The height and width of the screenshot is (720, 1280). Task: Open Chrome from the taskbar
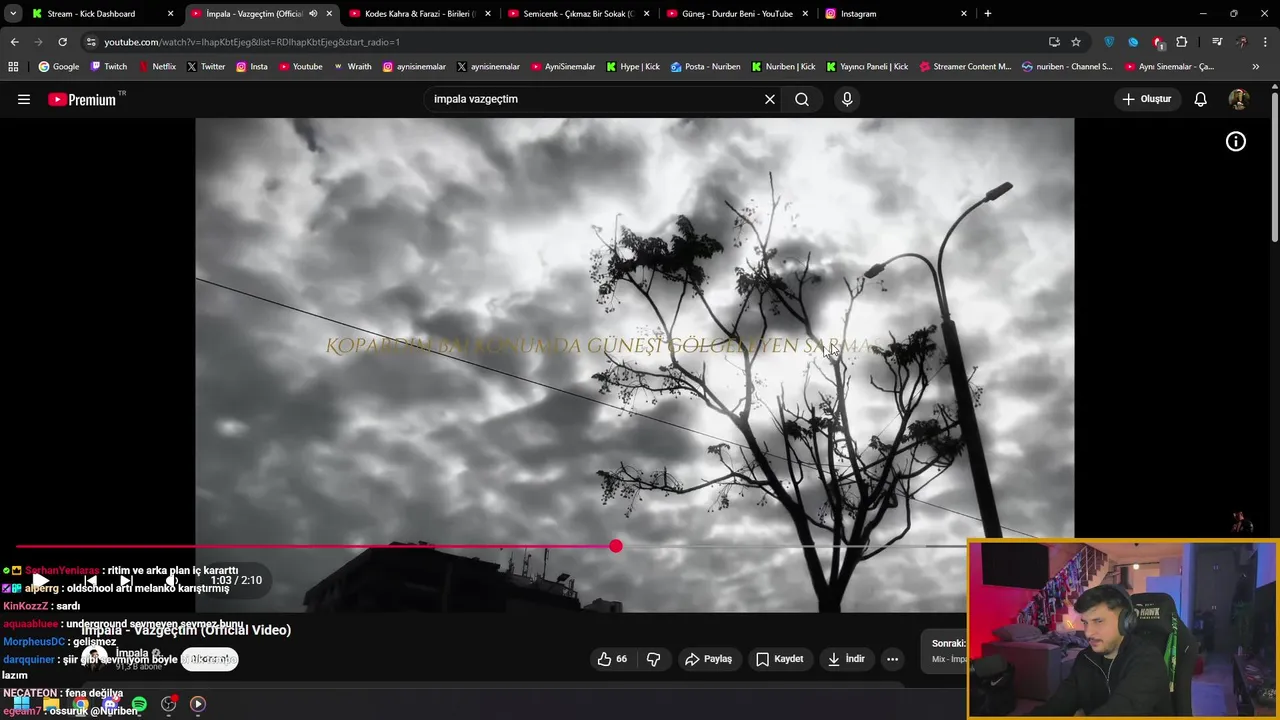point(80,704)
